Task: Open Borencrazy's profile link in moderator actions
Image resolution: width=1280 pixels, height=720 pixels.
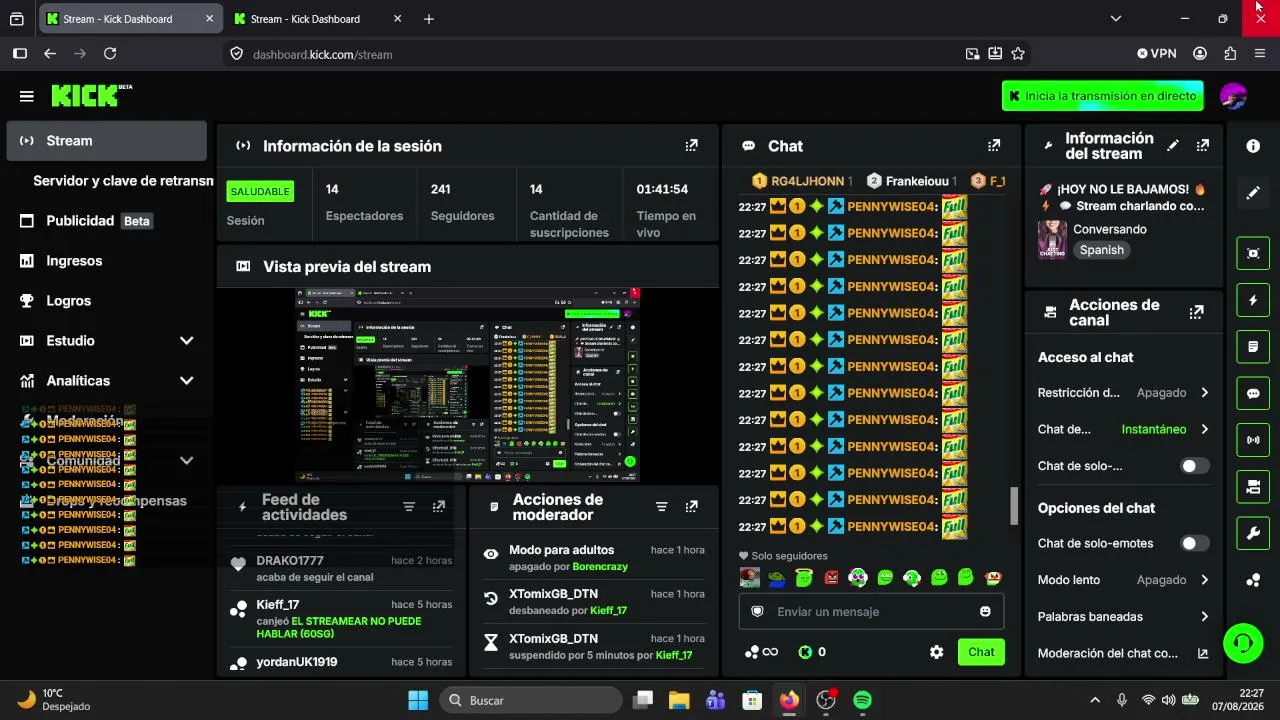Action: click(x=600, y=566)
